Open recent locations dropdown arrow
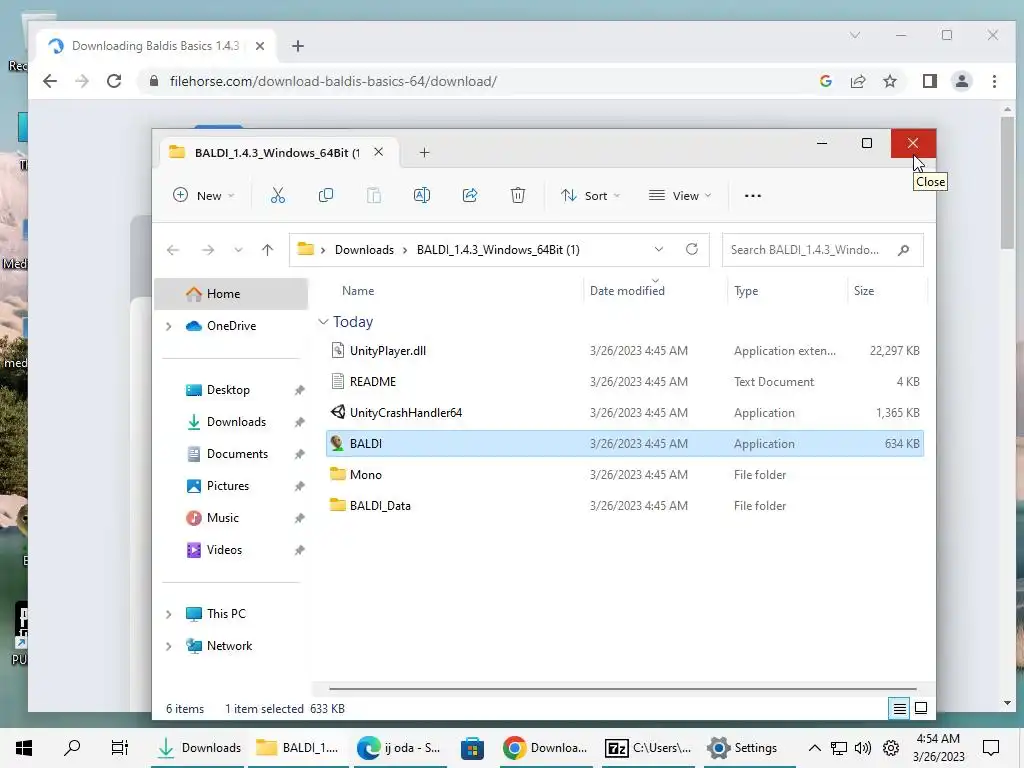Screen dimensions: 1024x768 238,250
